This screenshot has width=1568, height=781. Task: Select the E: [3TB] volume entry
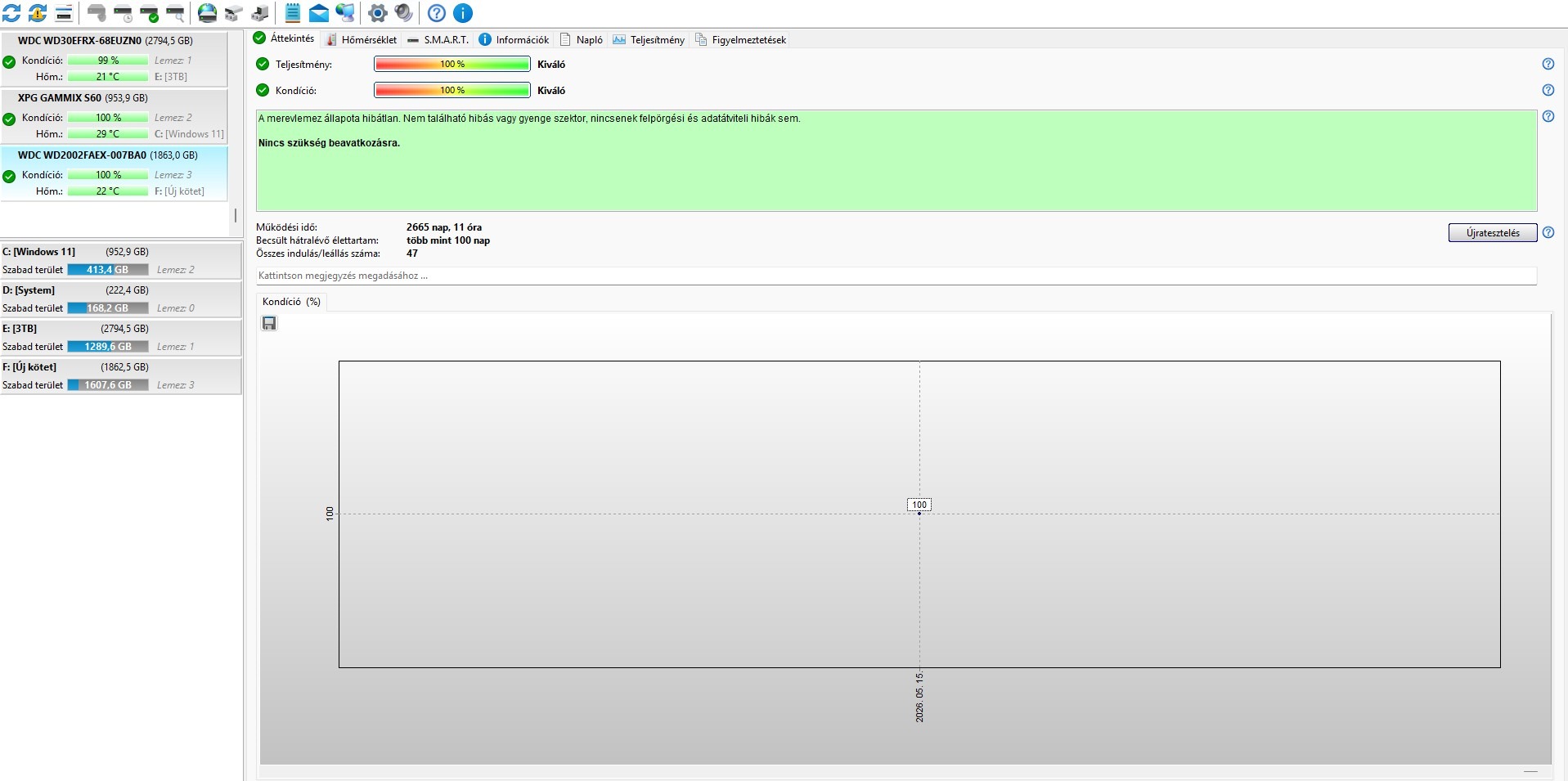click(x=121, y=338)
